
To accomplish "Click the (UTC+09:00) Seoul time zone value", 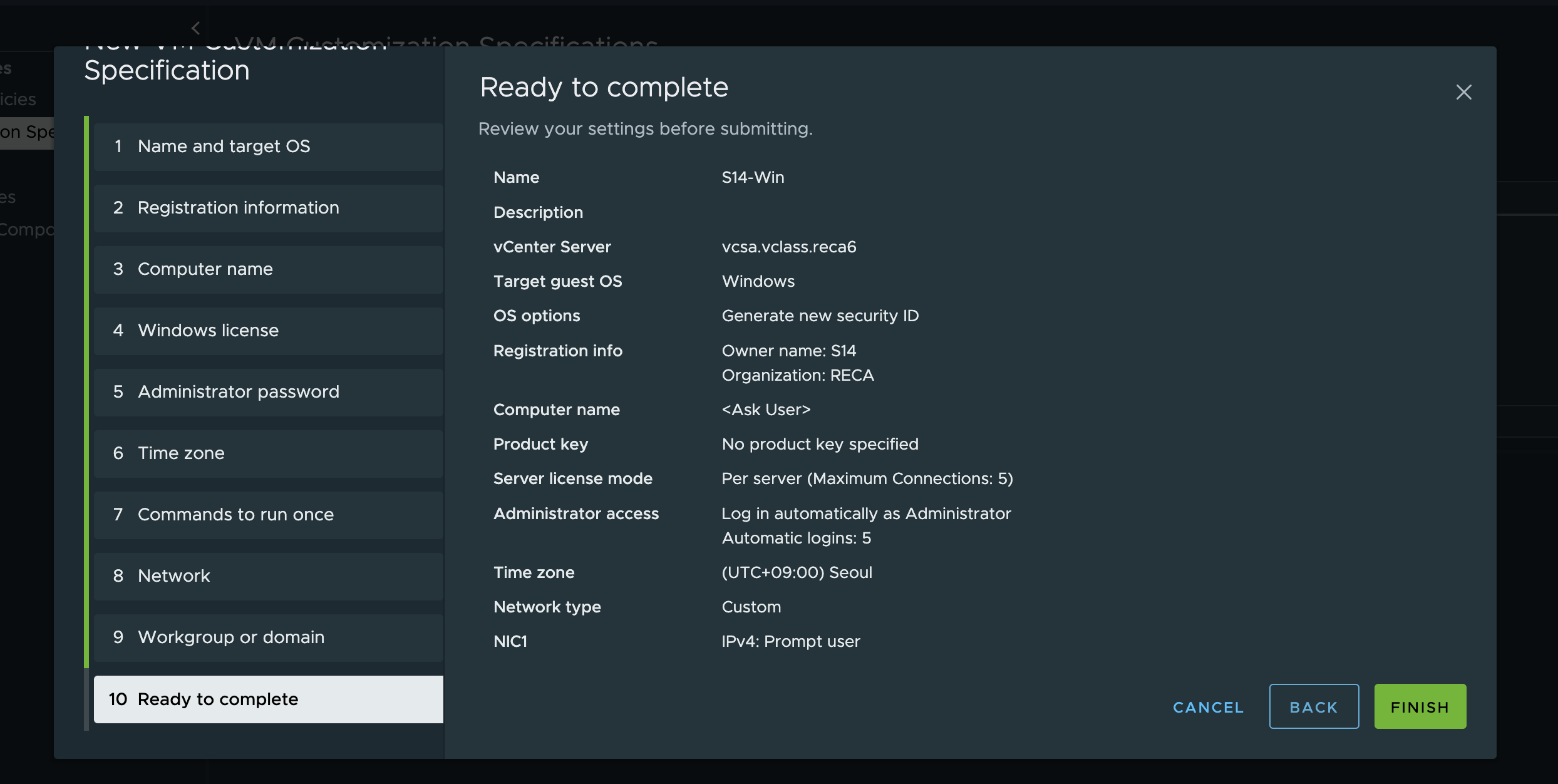I will (x=797, y=572).
